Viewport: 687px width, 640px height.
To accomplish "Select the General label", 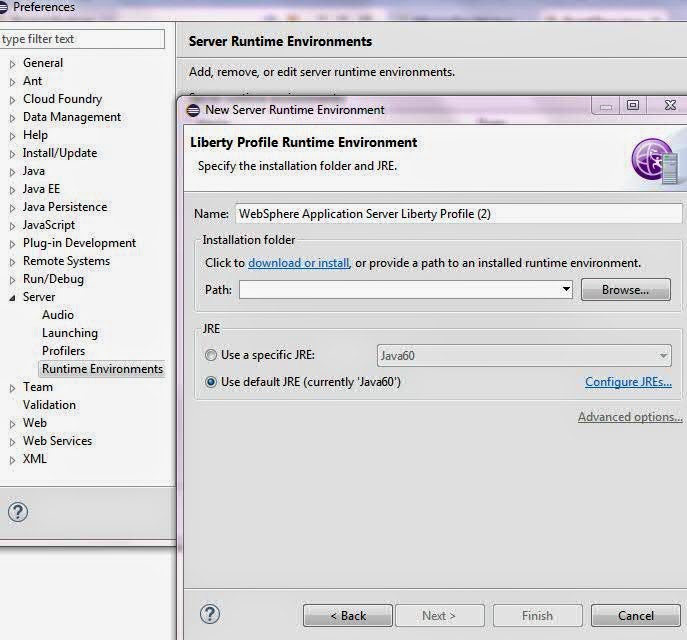I will click(x=43, y=63).
